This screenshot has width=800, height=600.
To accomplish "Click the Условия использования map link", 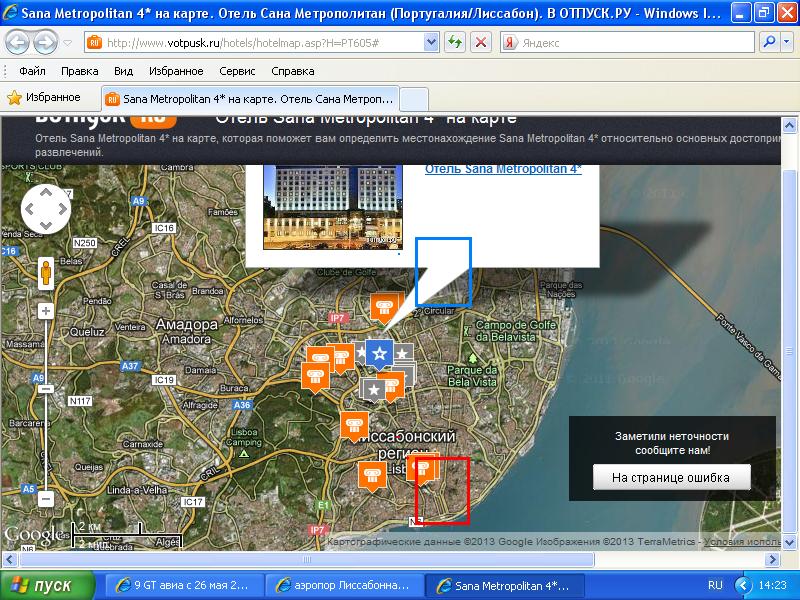I will click(742, 542).
